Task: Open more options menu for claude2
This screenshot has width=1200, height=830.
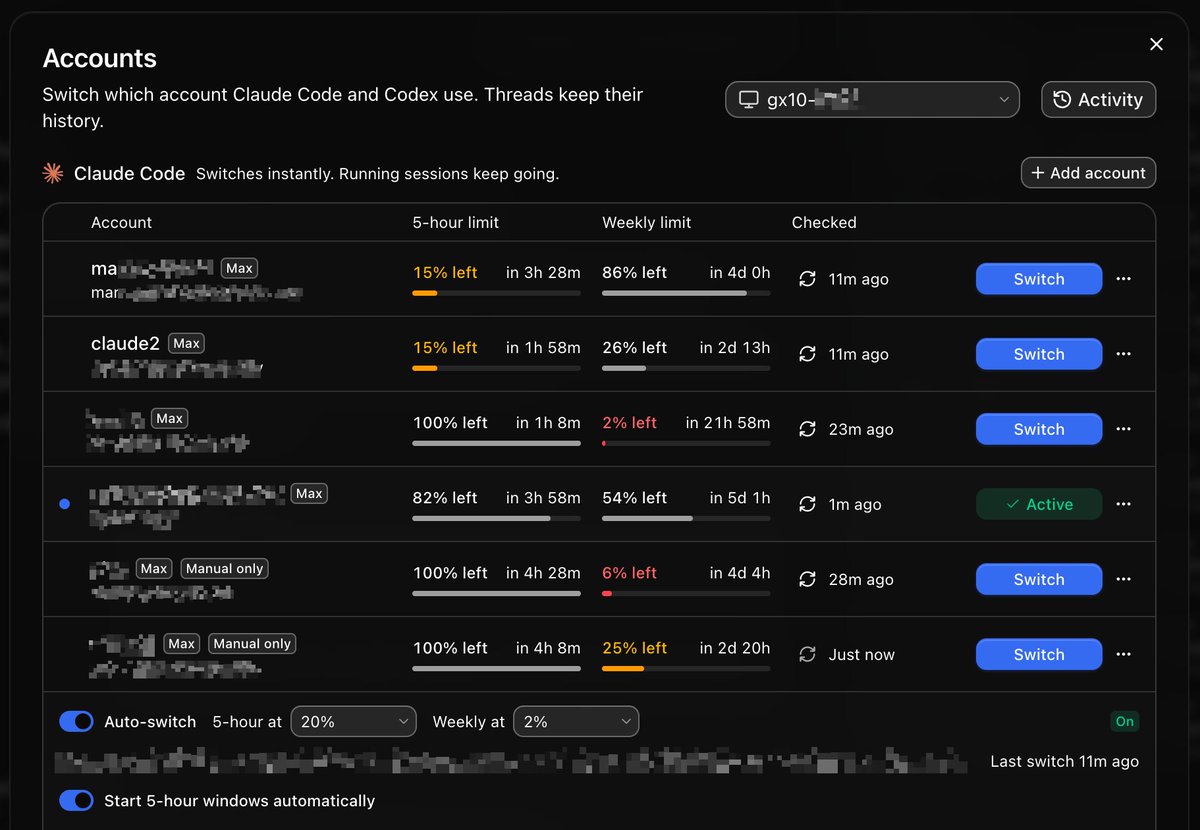Action: [x=1123, y=354]
